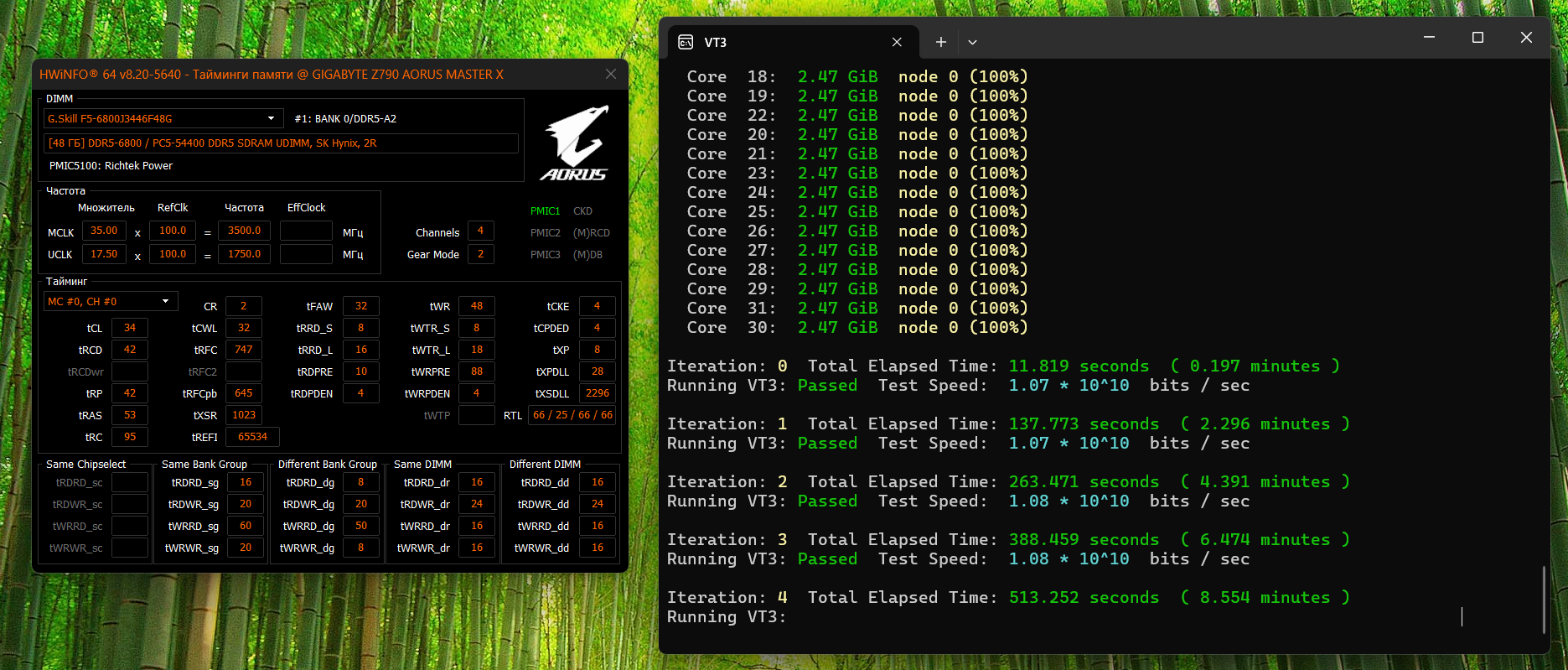This screenshot has width=1568, height=670.
Task: Click the Gear Mode value box
Action: coord(480,254)
